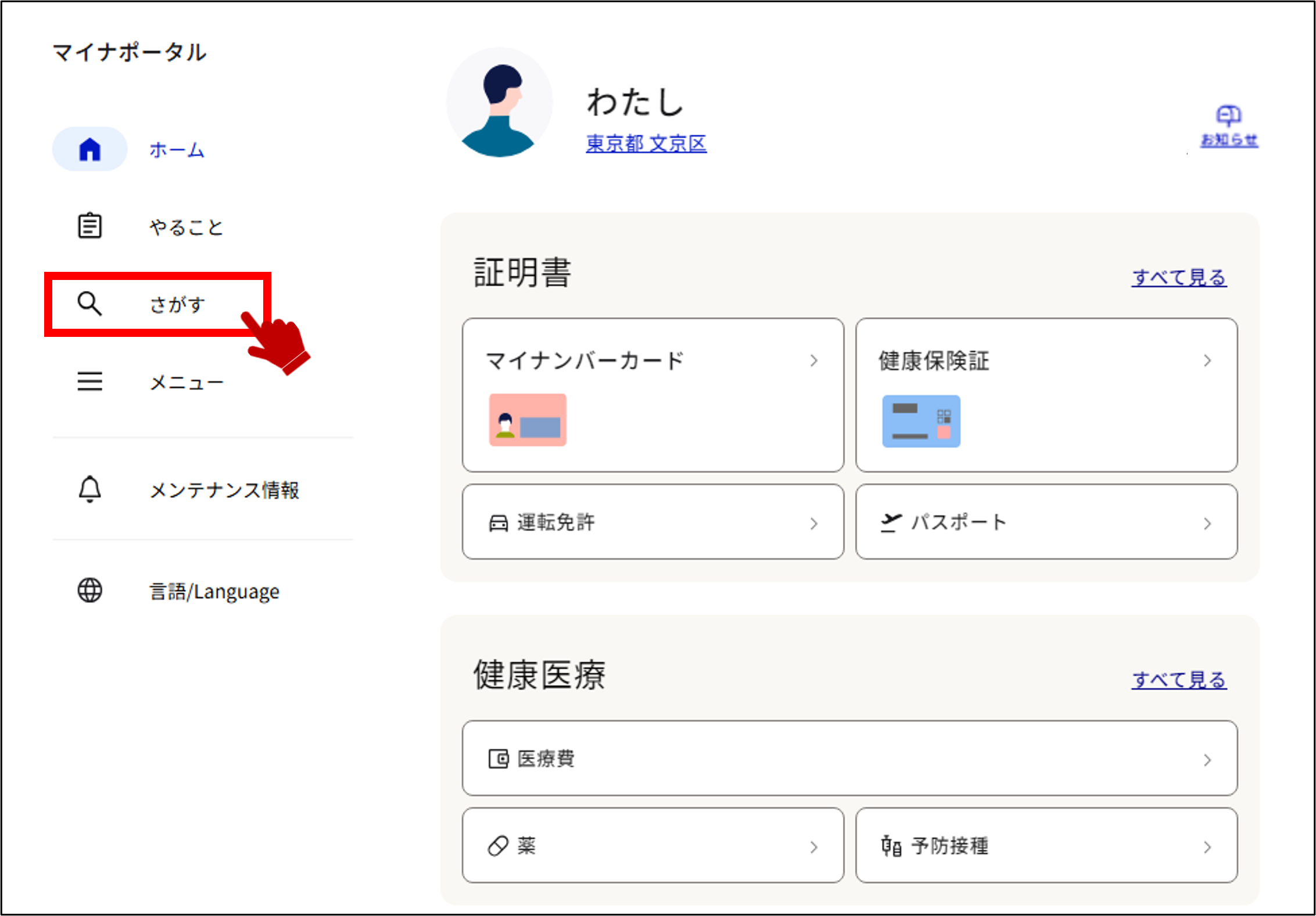
Task: Click the 薬 pill icon
Action: pyautogui.click(x=498, y=846)
